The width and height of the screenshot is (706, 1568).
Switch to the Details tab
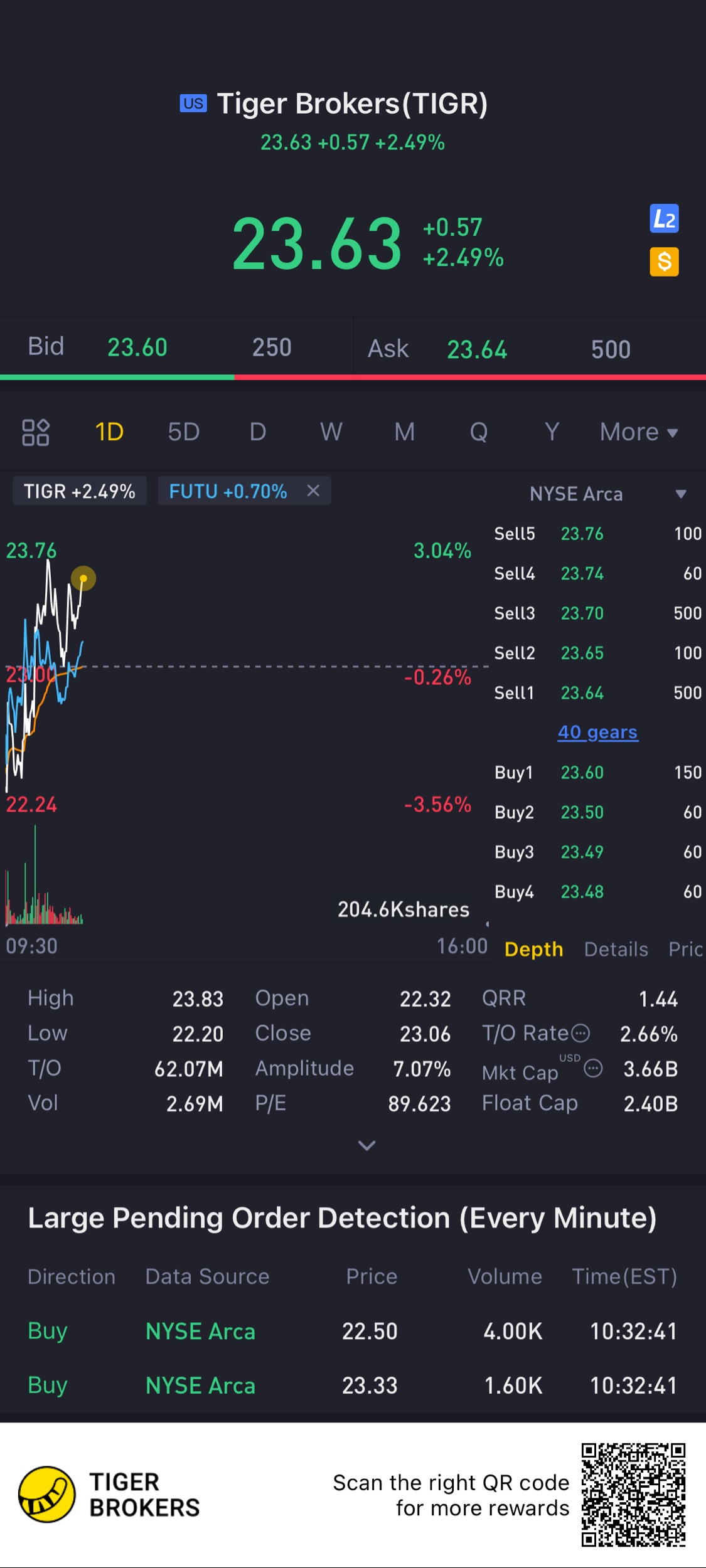tap(616, 950)
